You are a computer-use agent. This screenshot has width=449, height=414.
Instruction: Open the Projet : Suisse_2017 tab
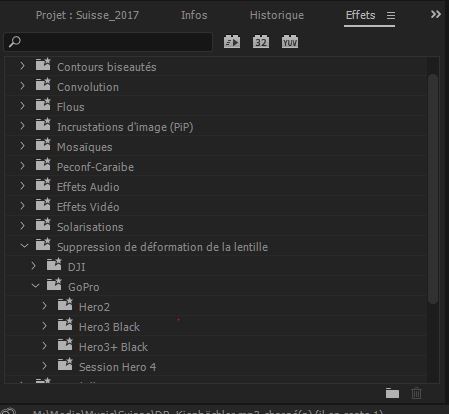pos(87,15)
